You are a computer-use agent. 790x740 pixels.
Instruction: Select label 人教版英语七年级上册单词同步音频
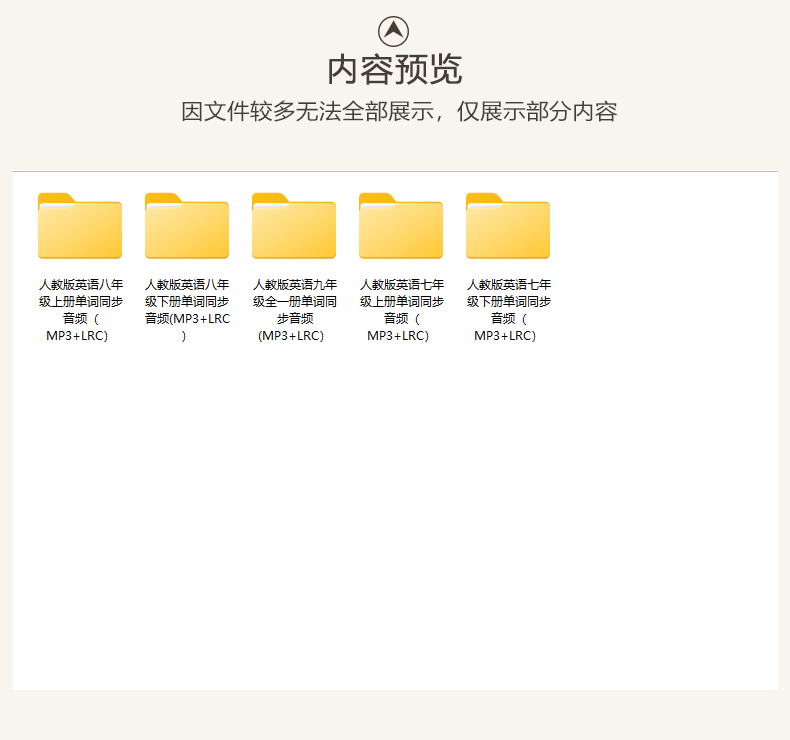(x=402, y=310)
